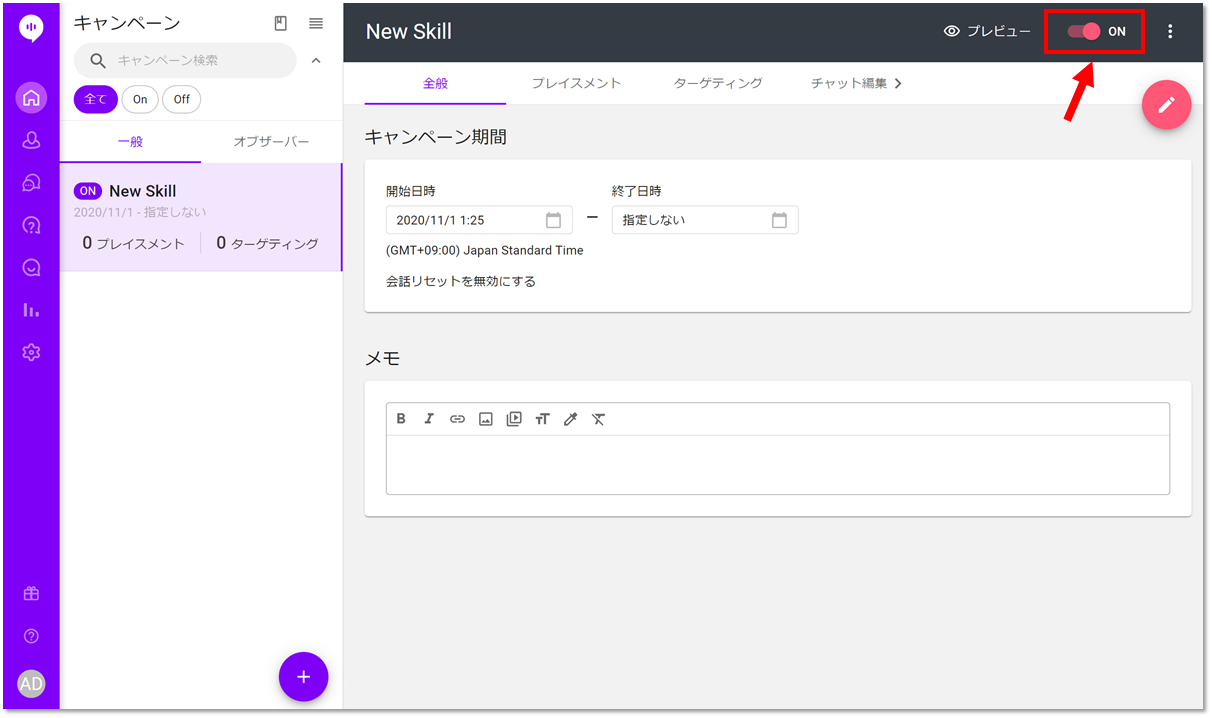Clear formatting in memo editor
Screen dimensions: 1212x718
[x=598, y=419]
